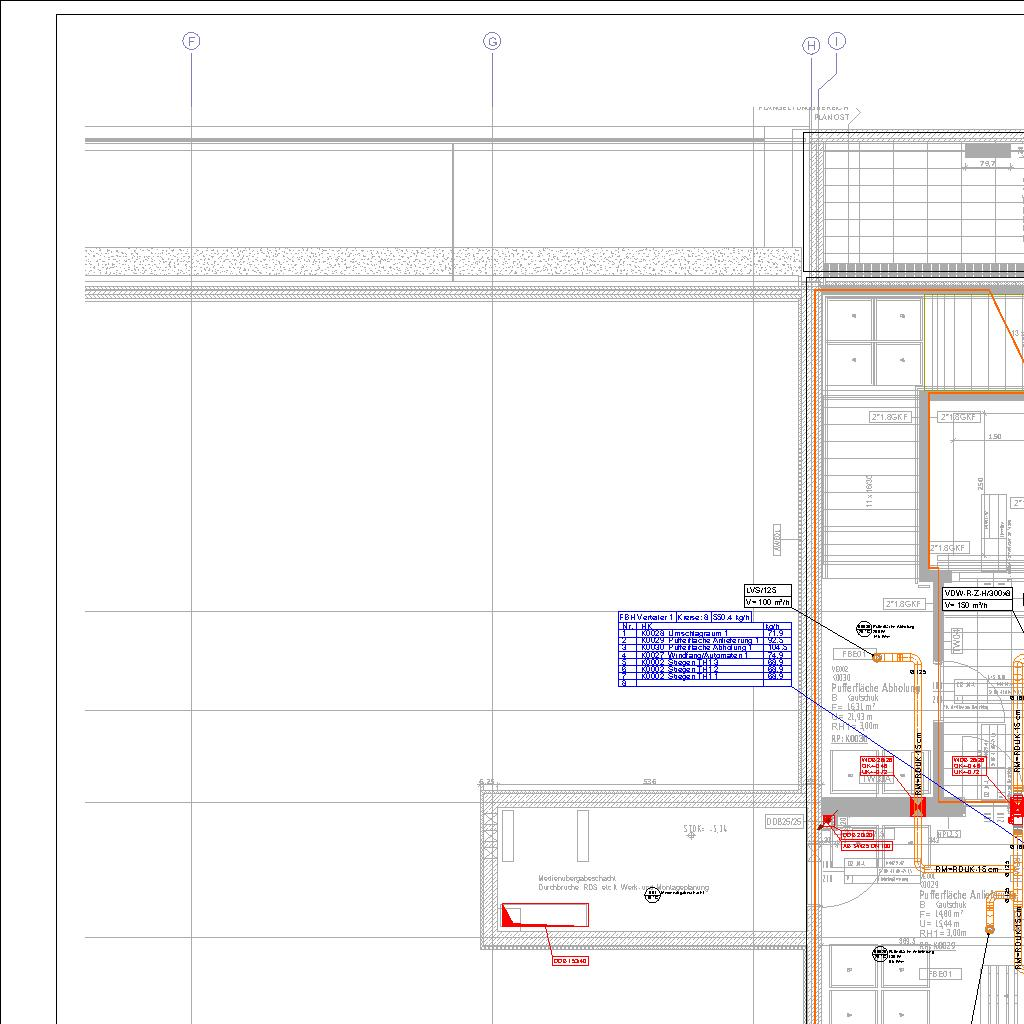Click the red DDB 150/40 tag

click(570, 961)
